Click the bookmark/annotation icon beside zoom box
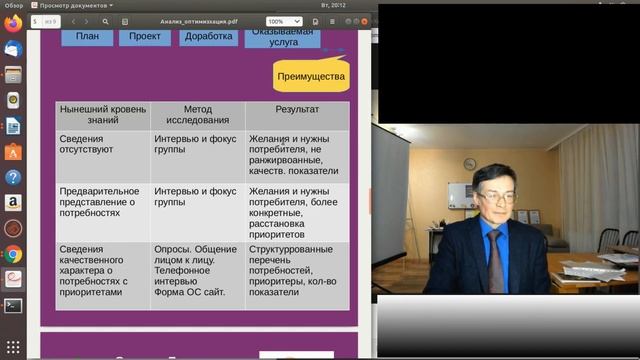Screen dimensions: 640x360 tap(315, 21)
